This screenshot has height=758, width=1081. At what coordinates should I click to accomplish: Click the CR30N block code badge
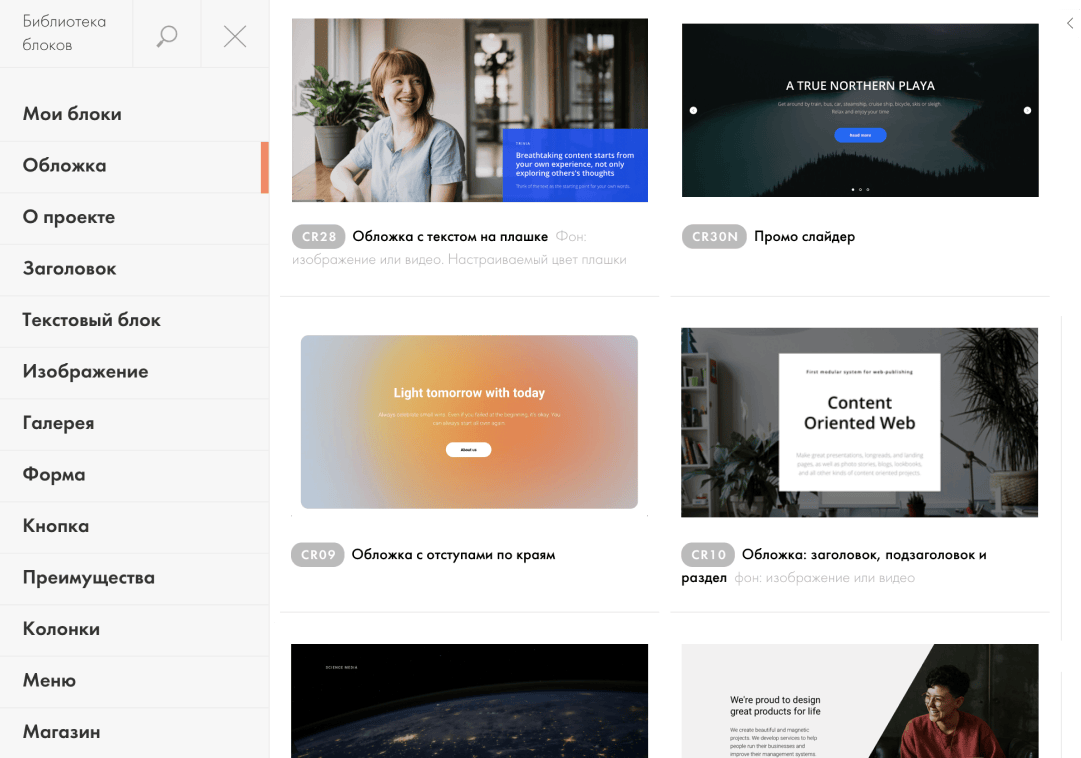click(x=714, y=237)
